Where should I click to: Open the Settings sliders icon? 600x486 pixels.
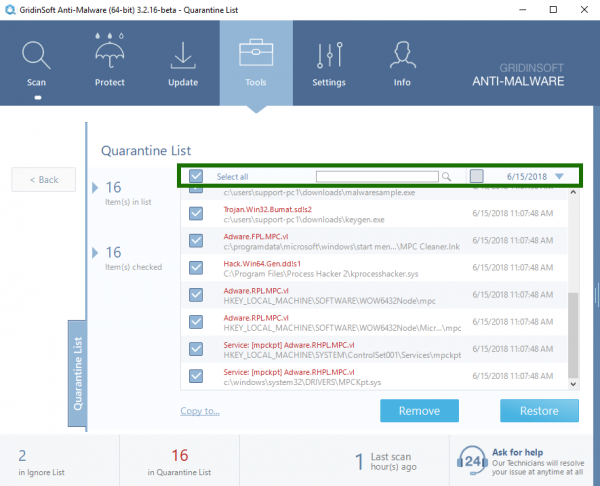coord(329,55)
